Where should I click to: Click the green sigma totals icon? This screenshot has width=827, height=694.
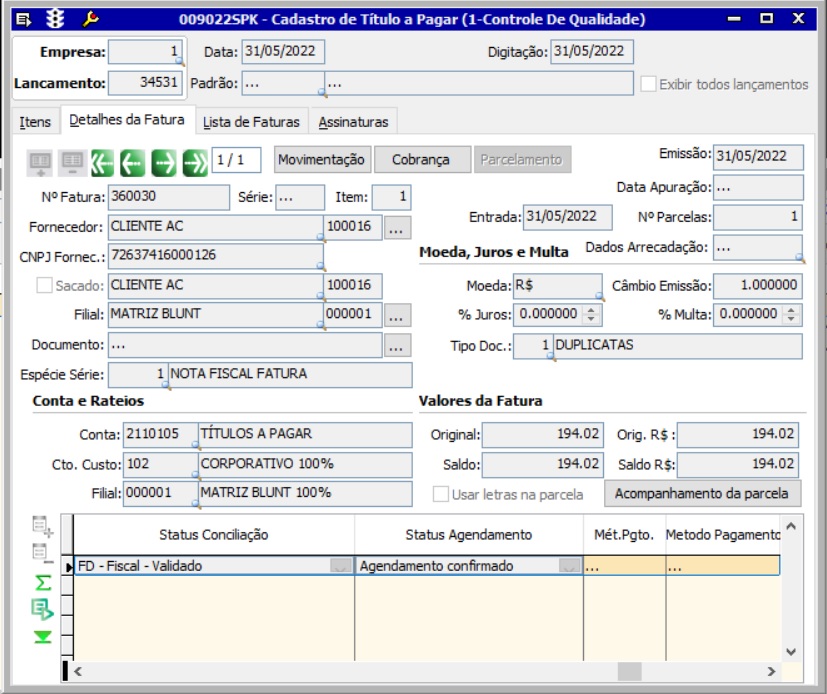[x=43, y=582]
